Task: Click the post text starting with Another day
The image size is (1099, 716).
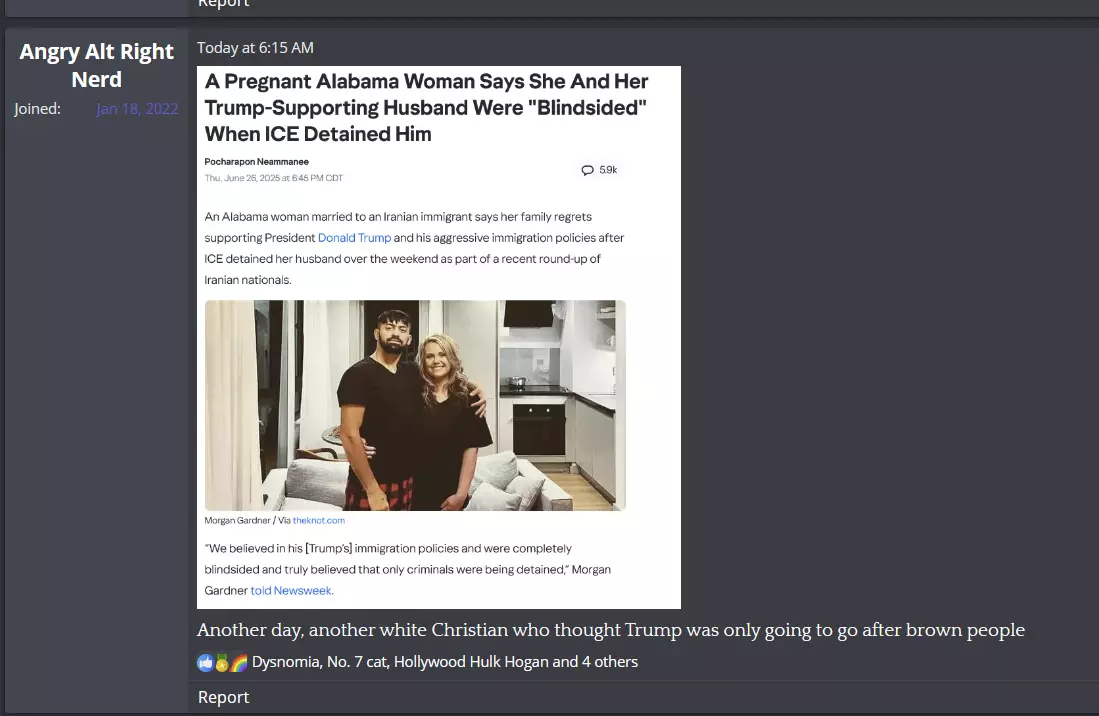Action: [x=610, y=630]
